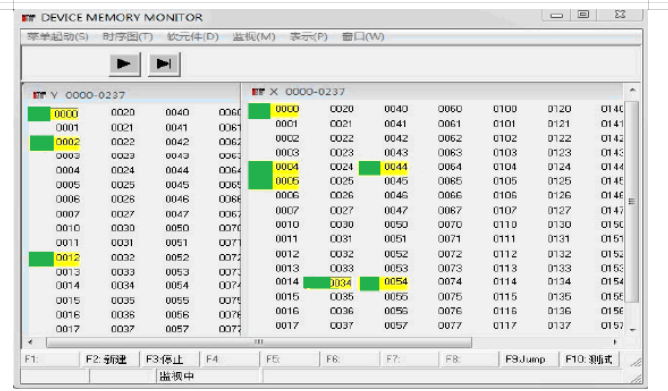Click the F9:Jump button

(528, 359)
